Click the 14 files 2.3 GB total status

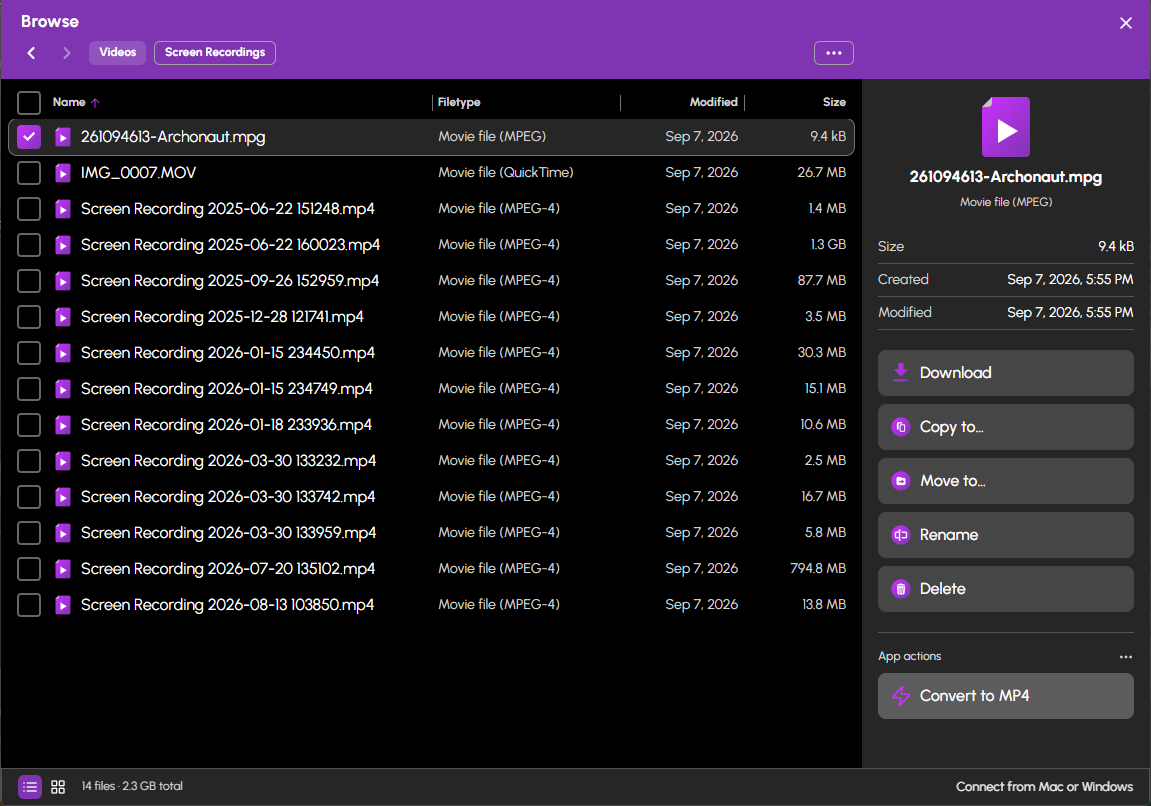(132, 786)
